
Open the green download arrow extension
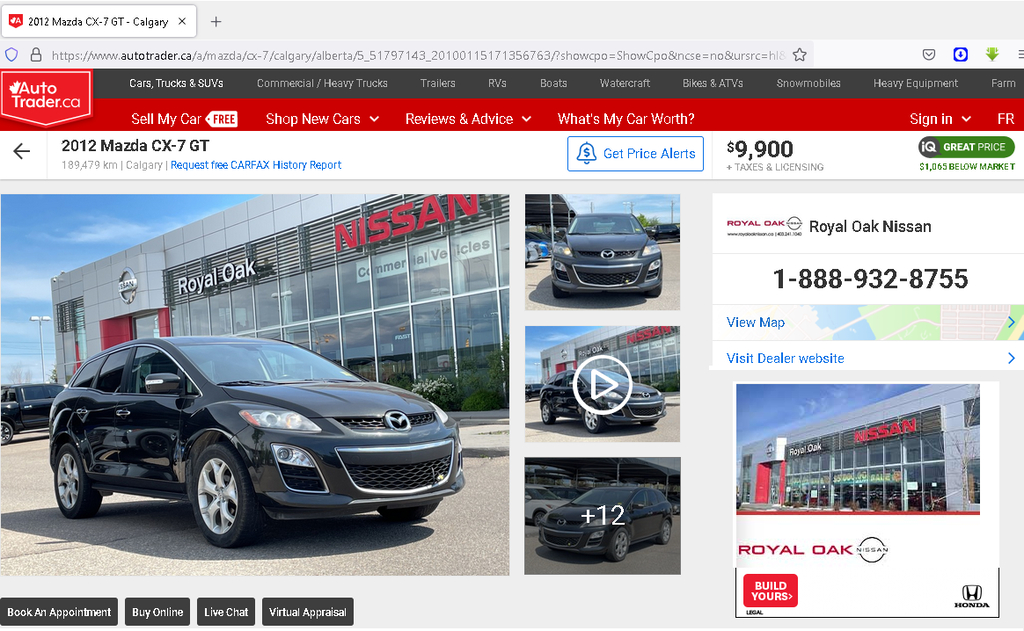992,54
